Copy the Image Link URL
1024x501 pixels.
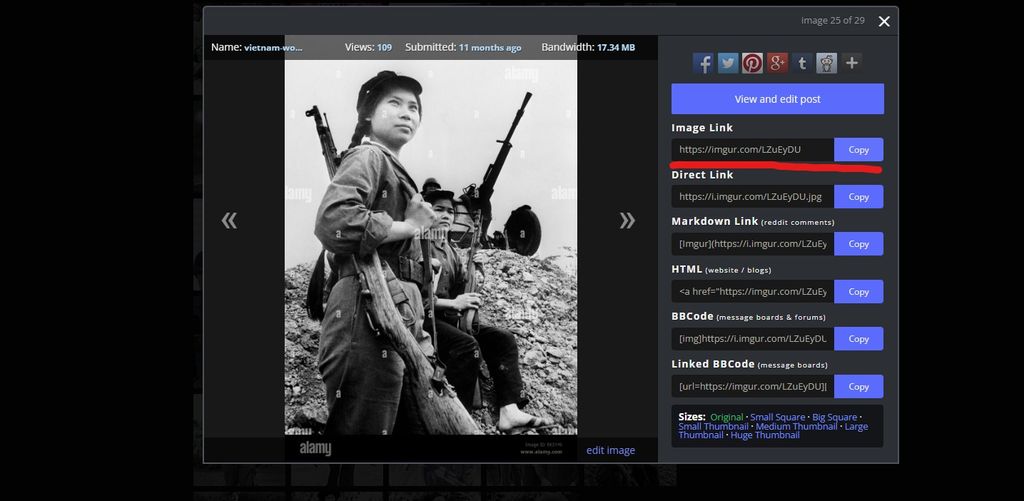coord(859,150)
